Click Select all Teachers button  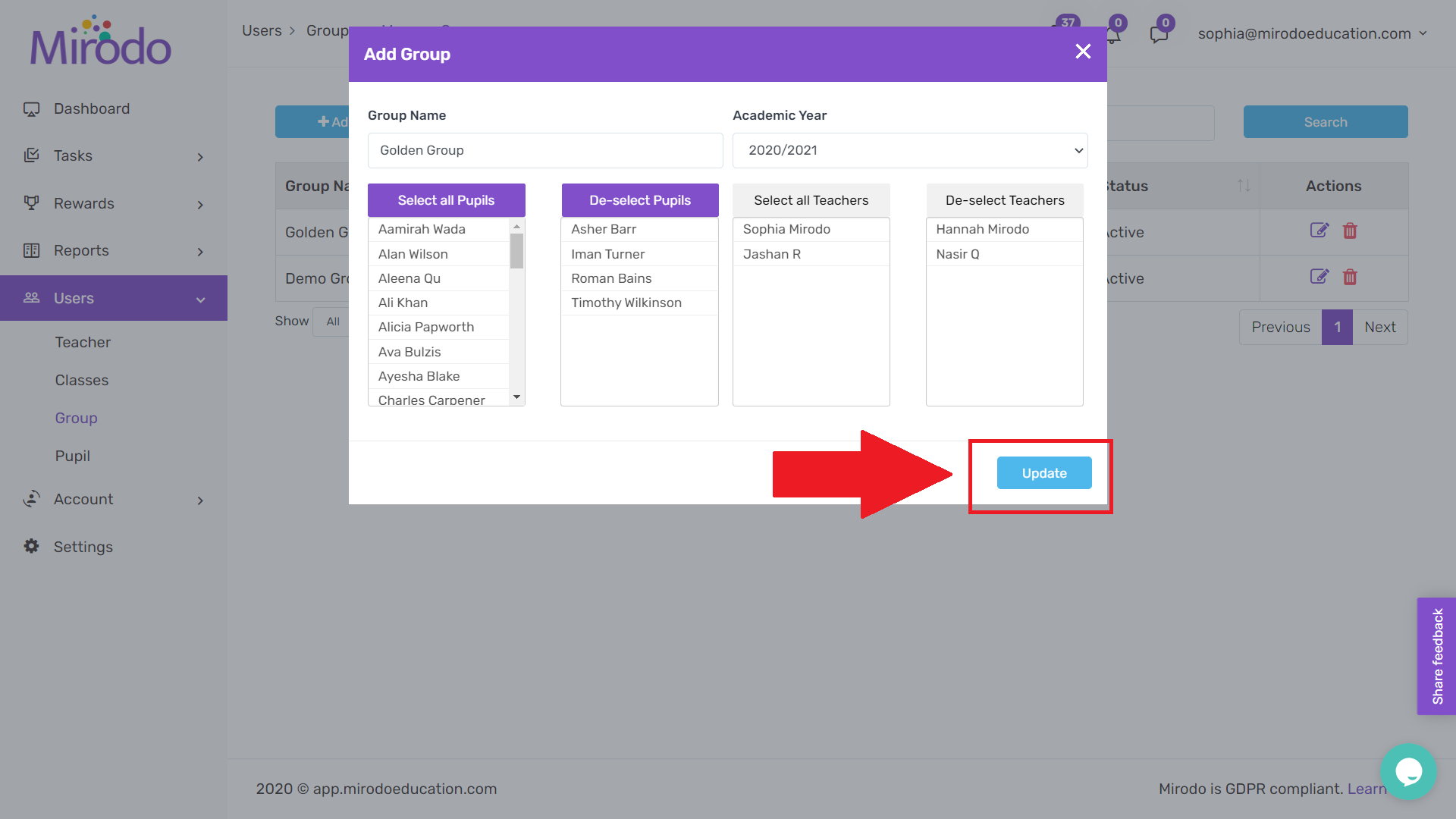811,200
